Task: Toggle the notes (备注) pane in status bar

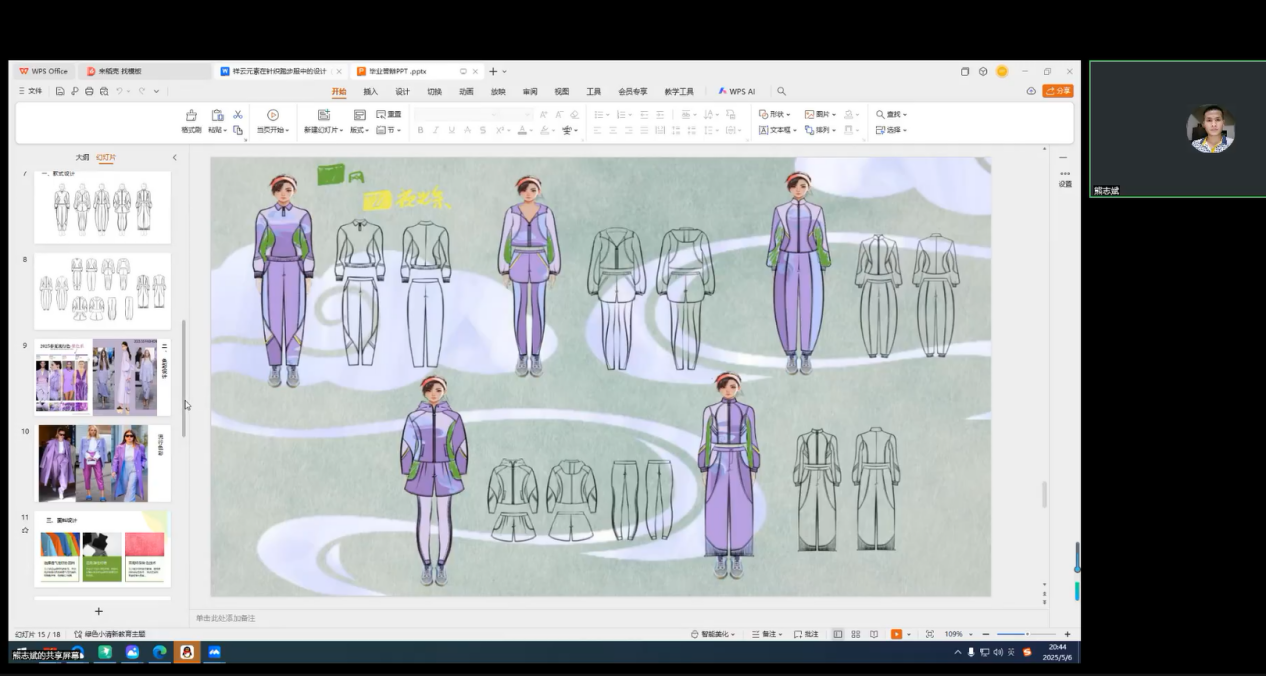Action: click(x=765, y=634)
